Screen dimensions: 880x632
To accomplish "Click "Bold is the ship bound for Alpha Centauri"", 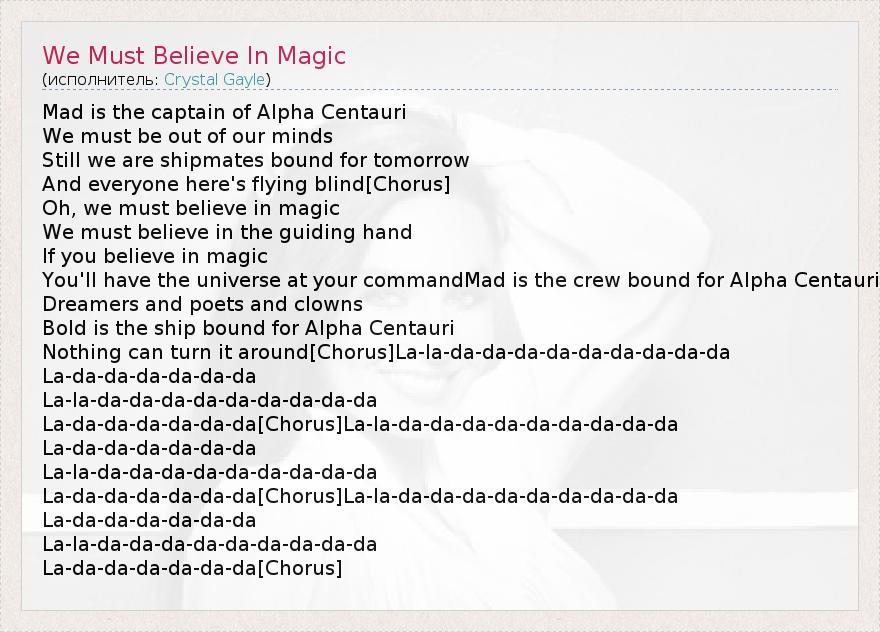I will coord(248,328).
